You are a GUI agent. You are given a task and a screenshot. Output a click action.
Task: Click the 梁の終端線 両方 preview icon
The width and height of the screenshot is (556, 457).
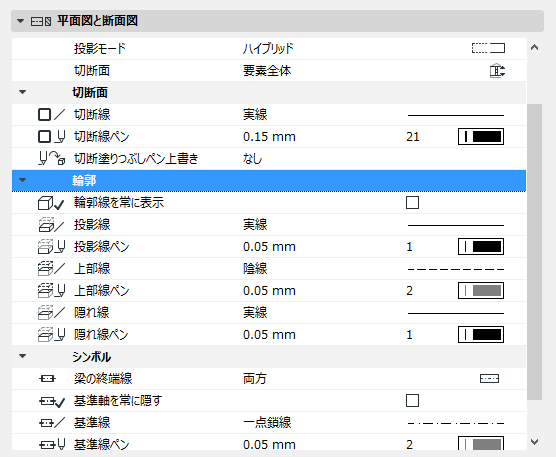pos(489,379)
